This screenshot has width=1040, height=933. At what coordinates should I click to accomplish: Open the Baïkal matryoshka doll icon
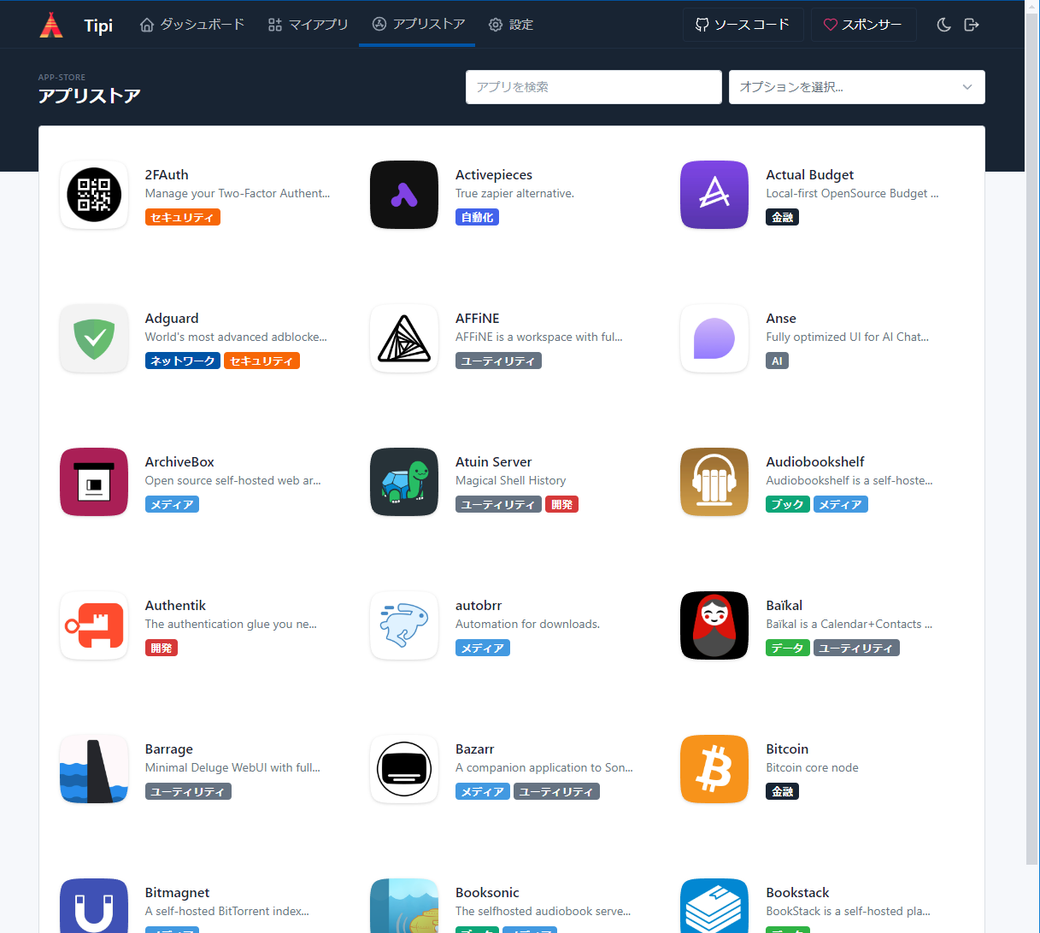714,626
